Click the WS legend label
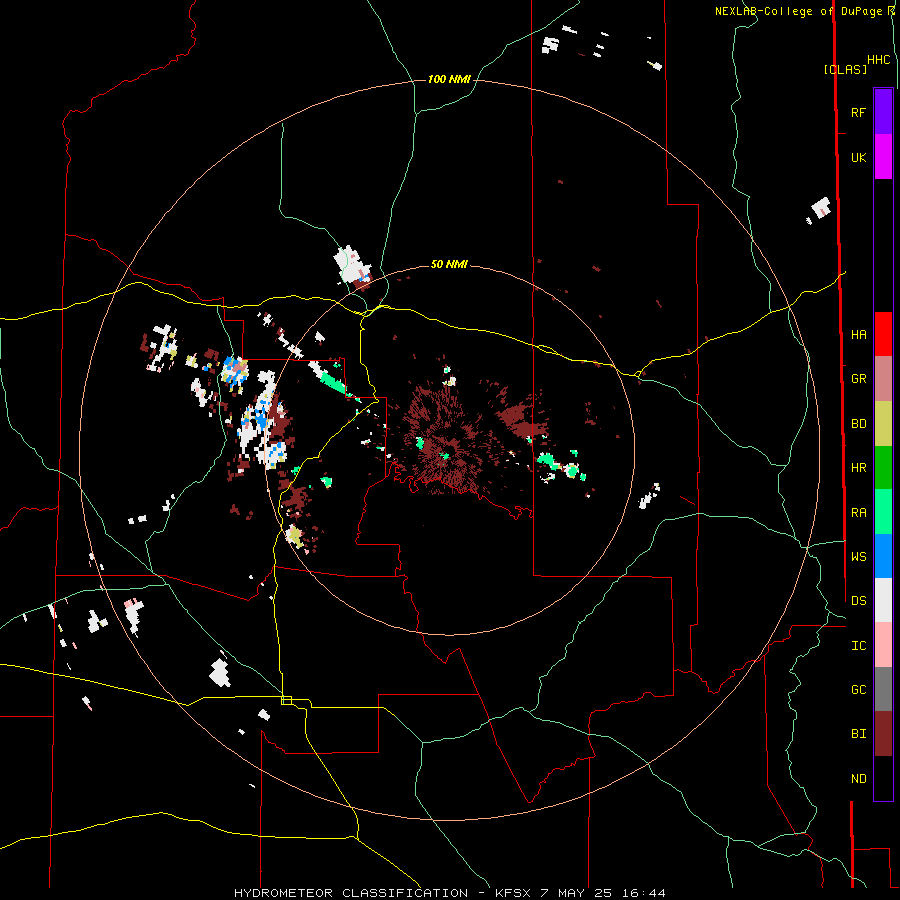Image resolution: width=900 pixels, height=900 pixels. tap(858, 556)
